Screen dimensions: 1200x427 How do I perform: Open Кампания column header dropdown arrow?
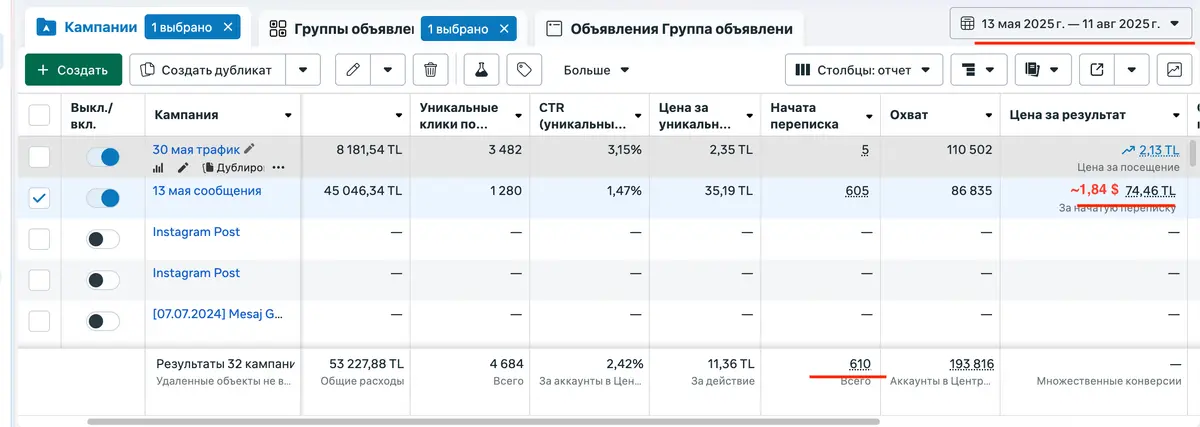click(288, 115)
